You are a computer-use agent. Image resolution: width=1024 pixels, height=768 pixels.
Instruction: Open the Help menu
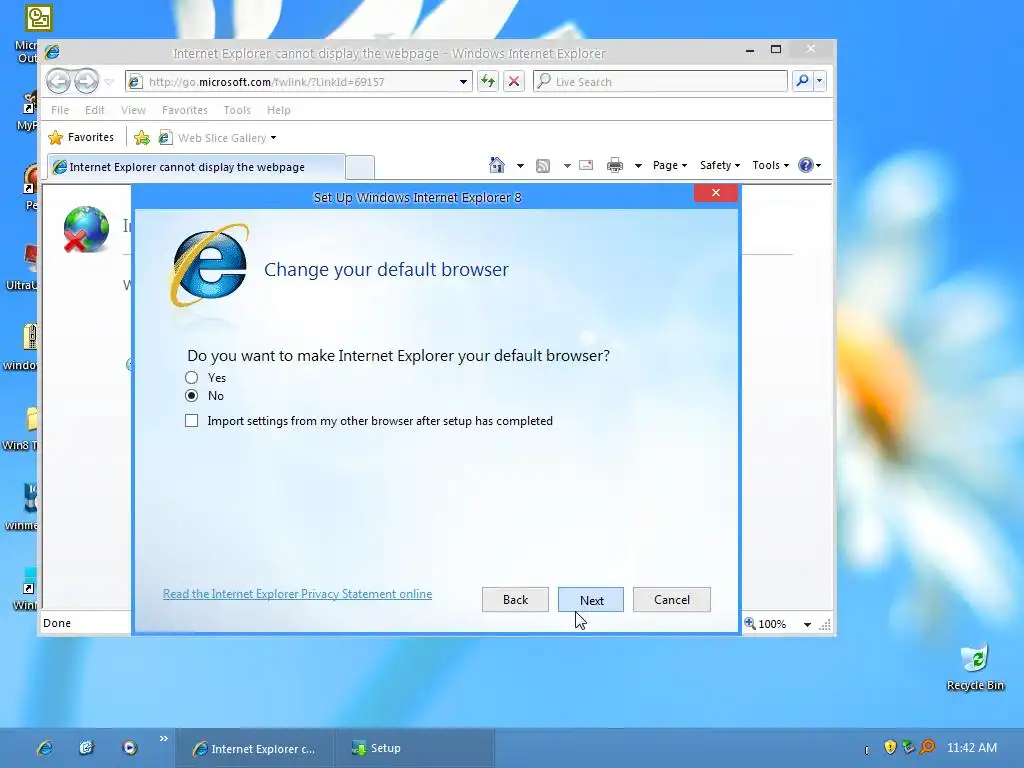coord(278,110)
